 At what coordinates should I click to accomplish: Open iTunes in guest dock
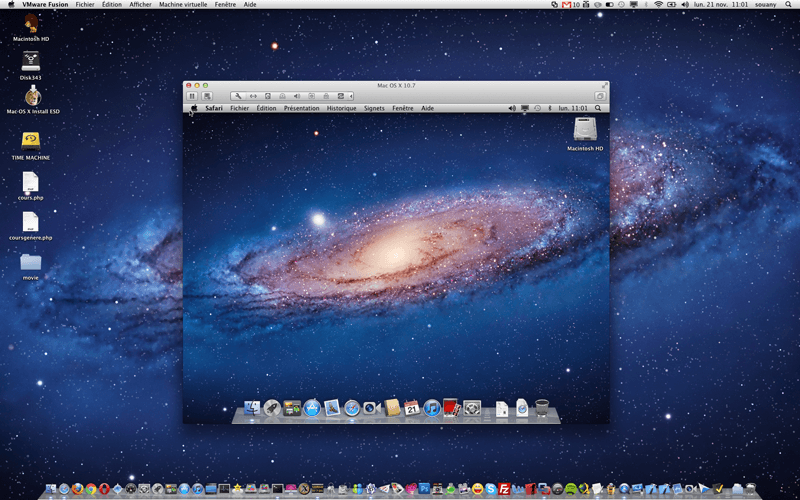point(432,408)
